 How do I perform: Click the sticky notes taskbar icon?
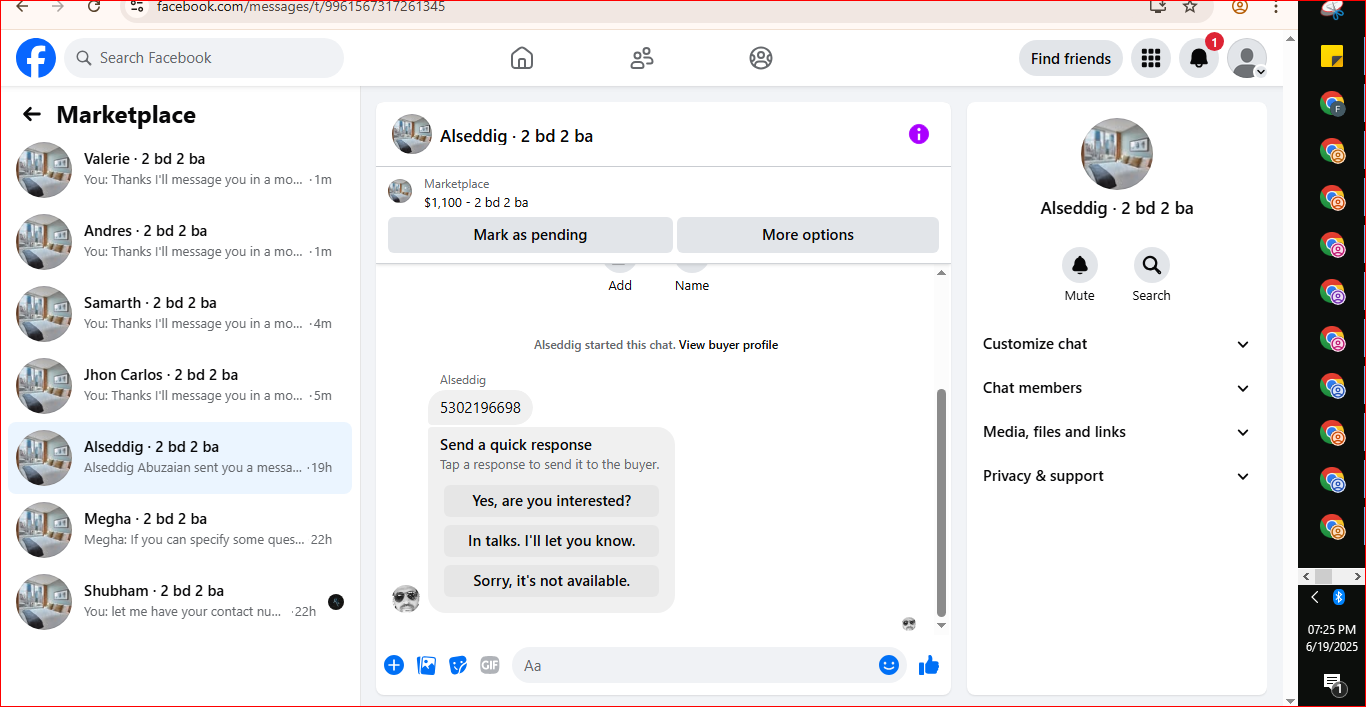[x=1332, y=56]
